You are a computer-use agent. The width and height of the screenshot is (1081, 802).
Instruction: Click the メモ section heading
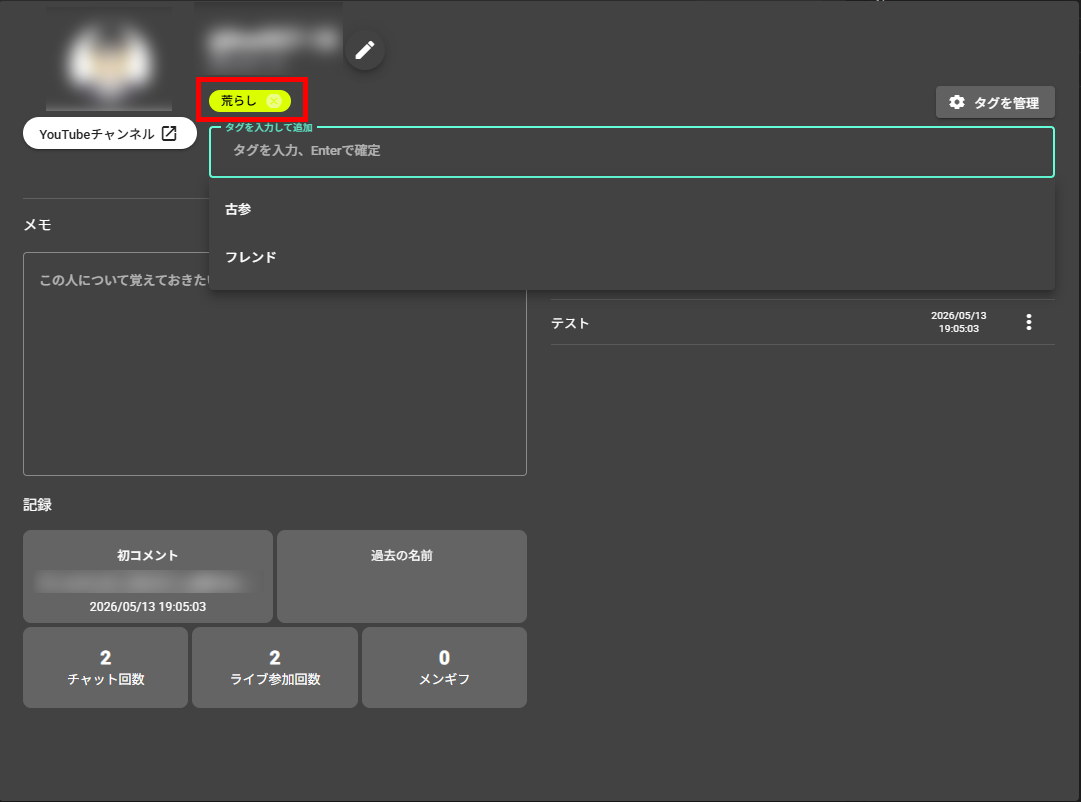pos(37,225)
